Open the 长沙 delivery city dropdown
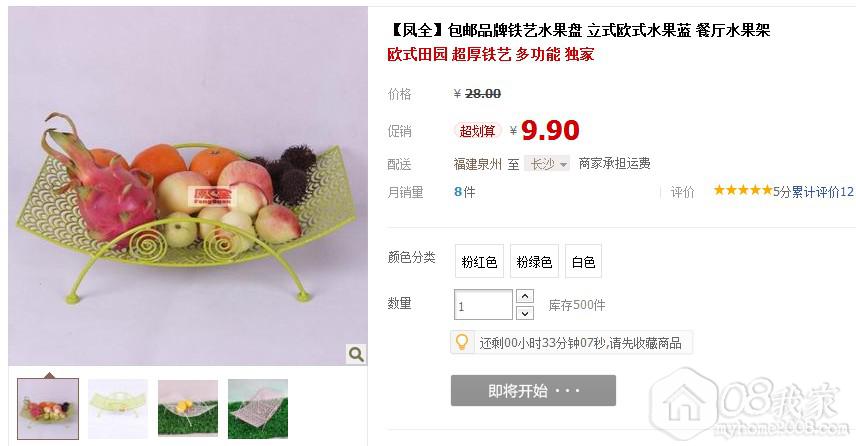This screenshot has width=856, height=446. point(547,164)
